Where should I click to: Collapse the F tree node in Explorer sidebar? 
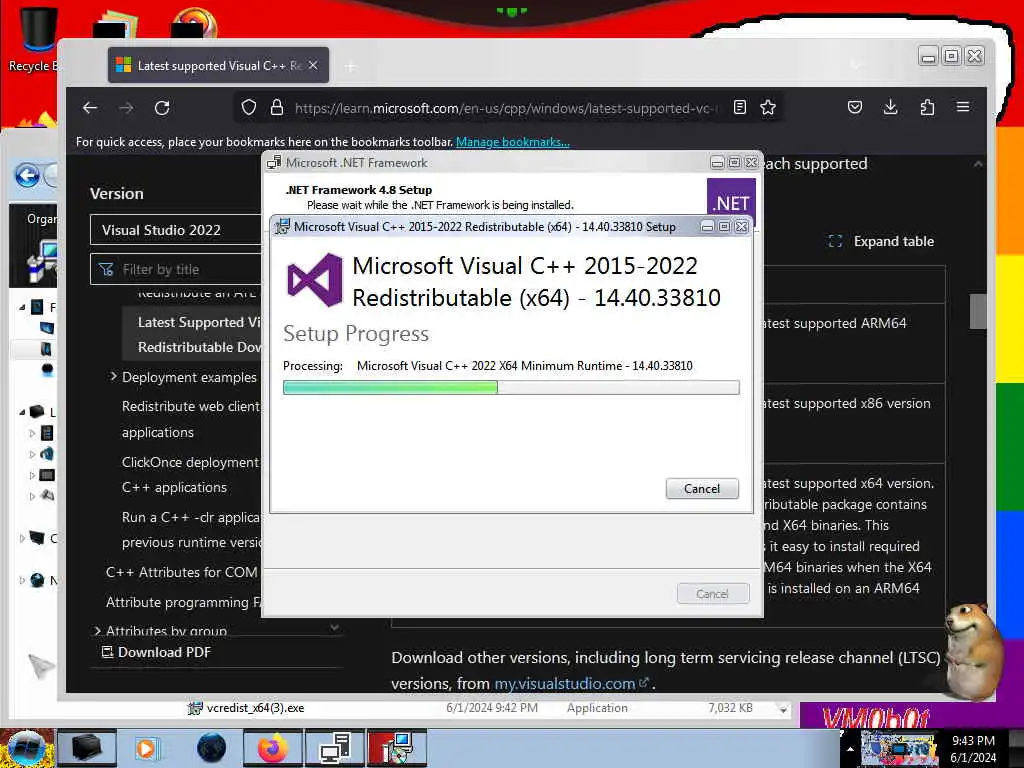pos(22,307)
